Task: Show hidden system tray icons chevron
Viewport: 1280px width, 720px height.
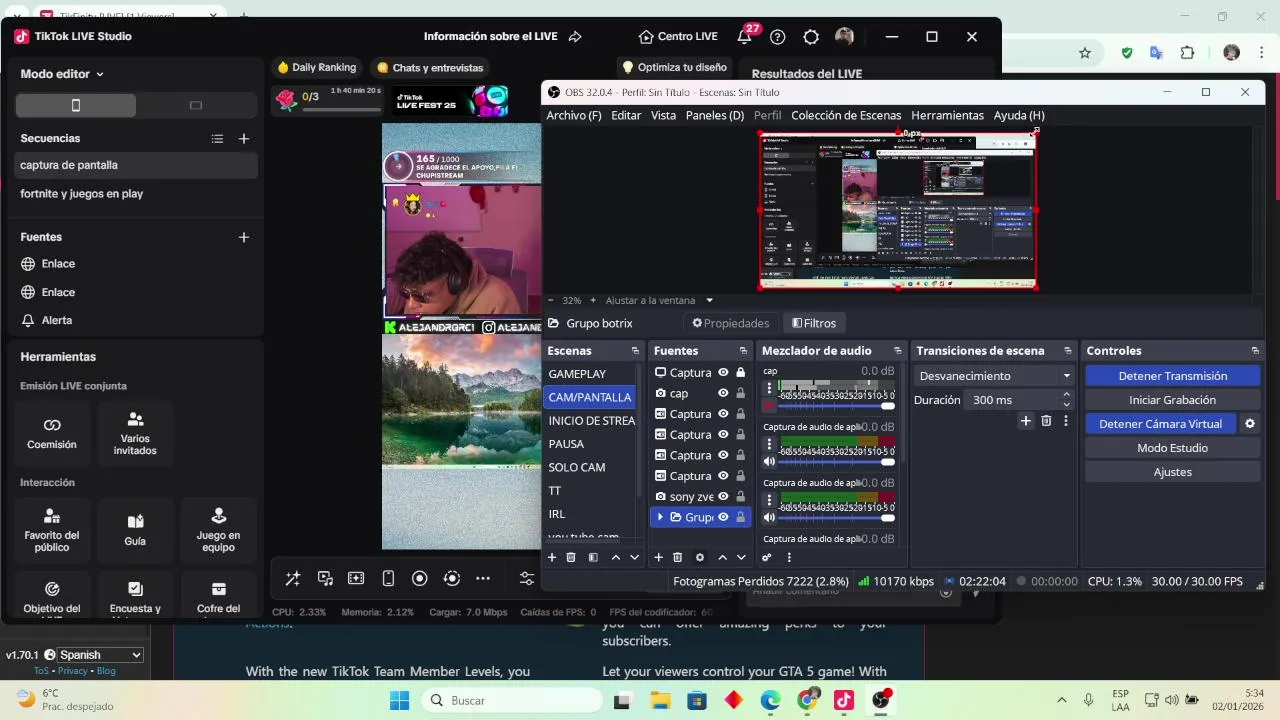Action: click(x=1061, y=700)
